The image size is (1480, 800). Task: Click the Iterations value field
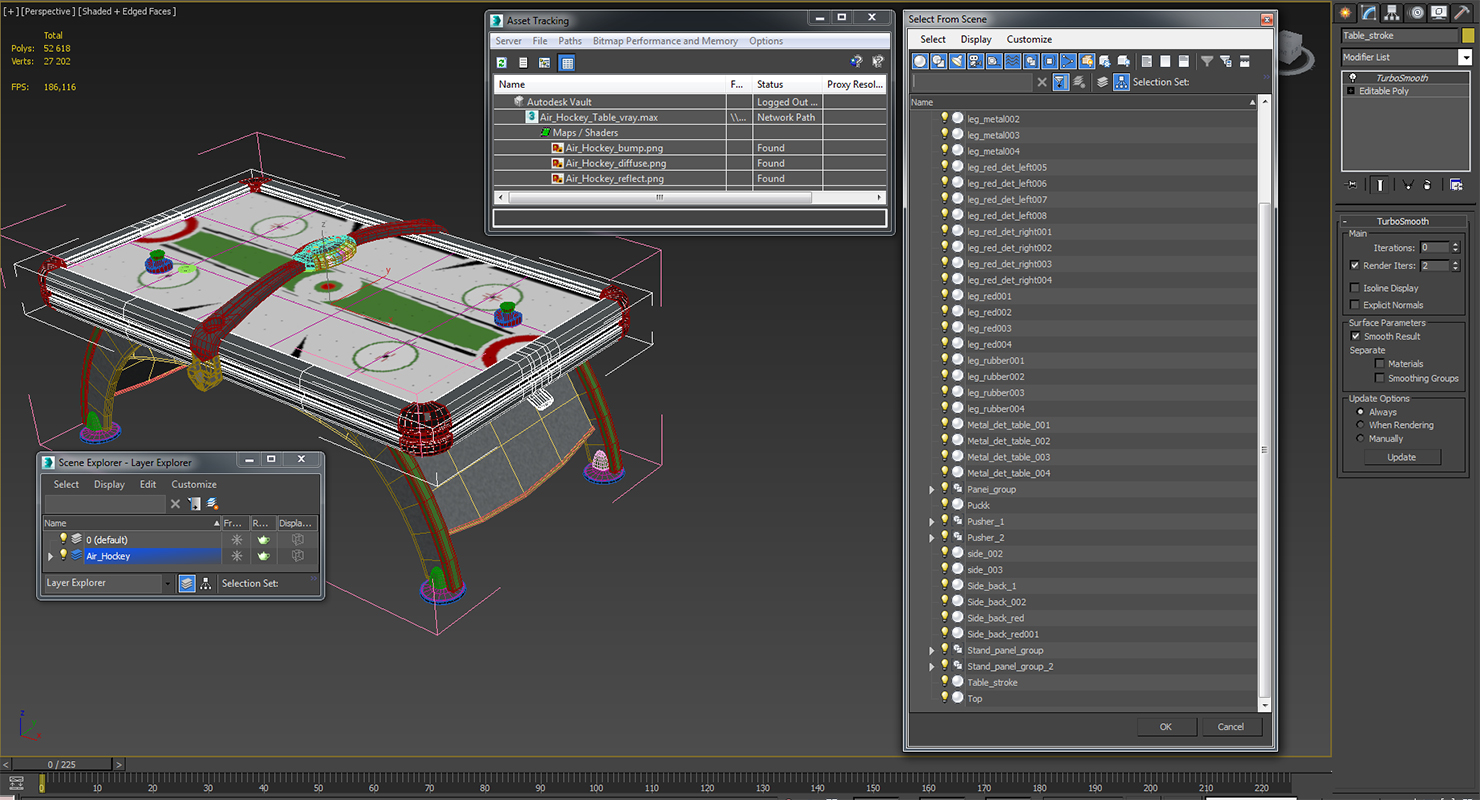point(1433,247)
